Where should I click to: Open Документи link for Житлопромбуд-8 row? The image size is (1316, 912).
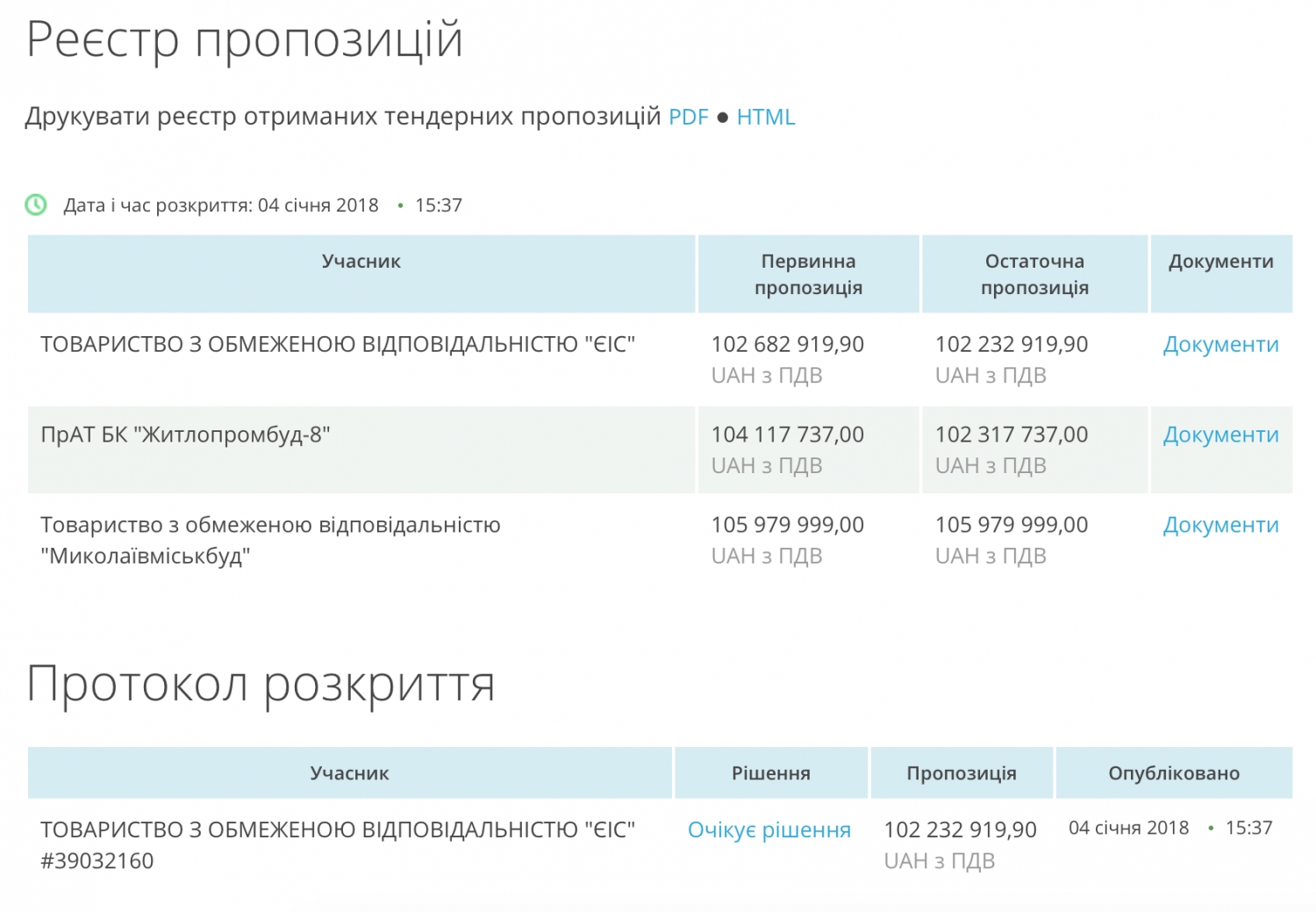pyautogui.click(x=1220, y=435)
